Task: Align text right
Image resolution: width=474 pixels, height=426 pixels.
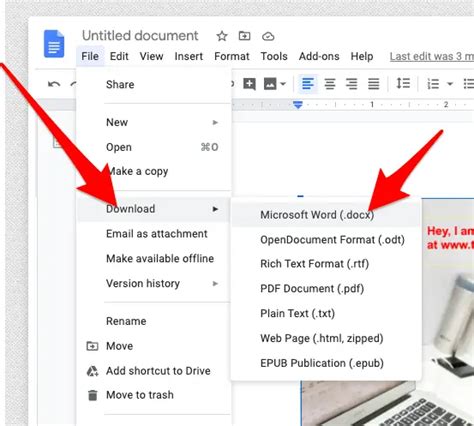Action: [351, 84]
